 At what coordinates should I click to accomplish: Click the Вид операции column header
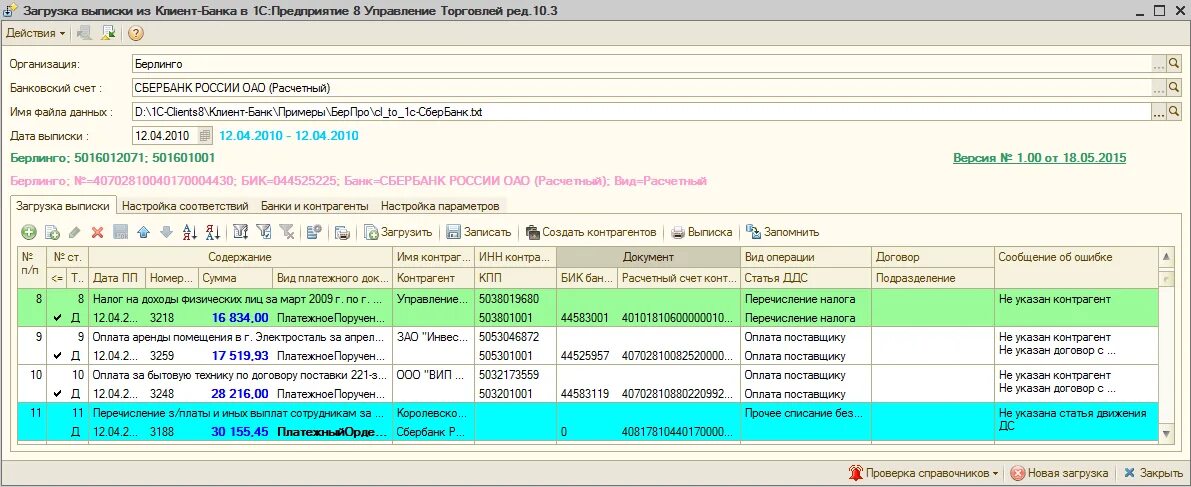(805, 258)
